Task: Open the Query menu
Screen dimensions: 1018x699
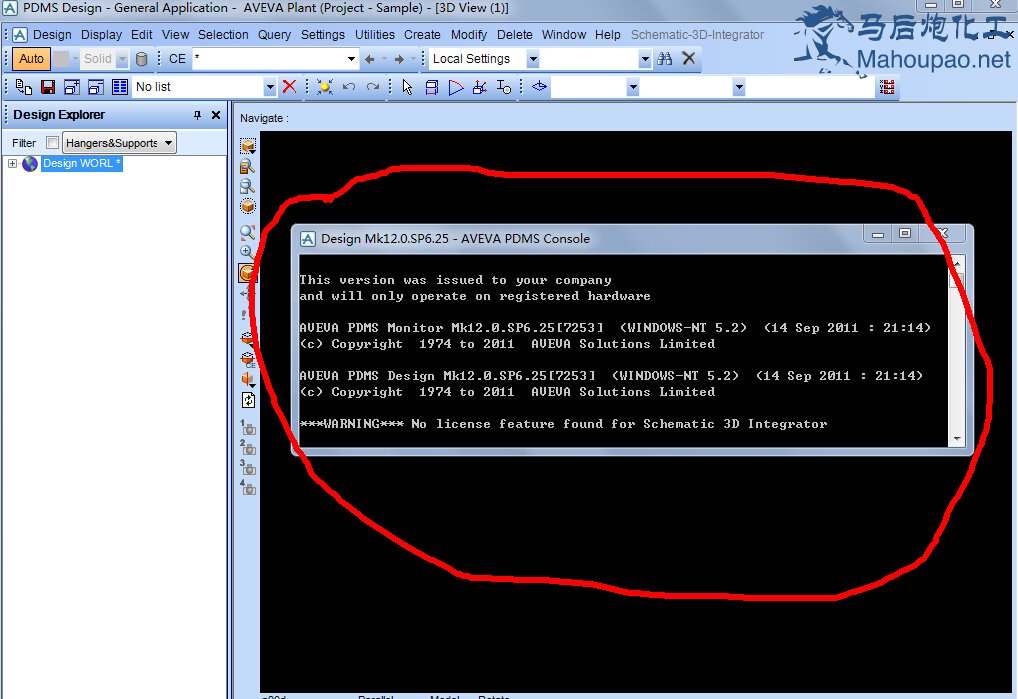Action: click(274, 35)
